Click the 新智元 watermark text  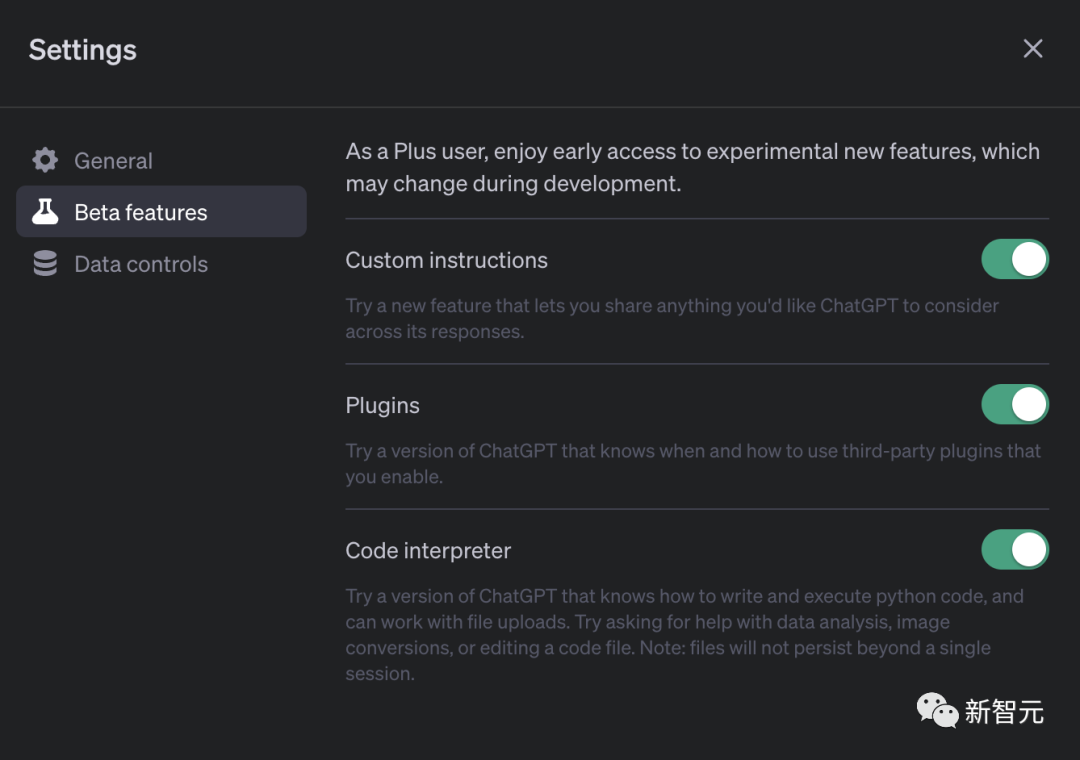pos(1003,712)
